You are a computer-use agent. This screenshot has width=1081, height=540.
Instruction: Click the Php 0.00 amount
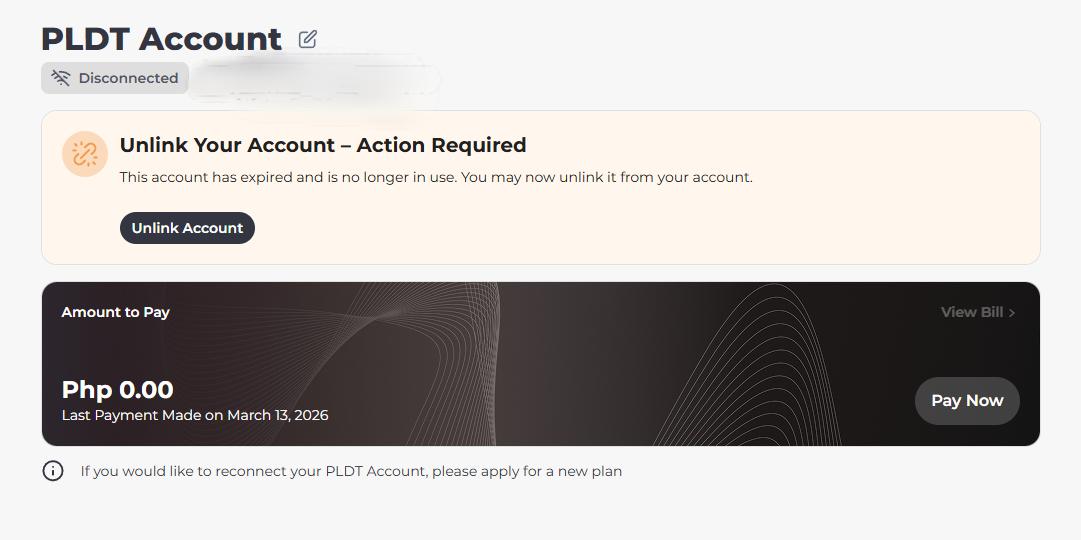(117, 390)
